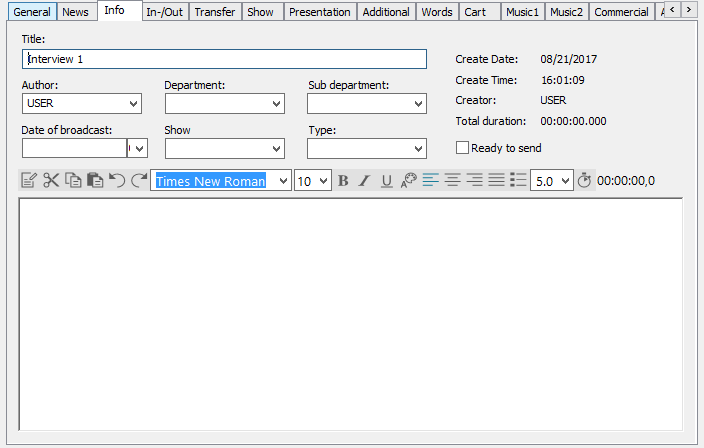Image resolution: width=704 pixels, height=448 pixels.
Task: Switch to the Presentation tab
Action: (319, 12)
